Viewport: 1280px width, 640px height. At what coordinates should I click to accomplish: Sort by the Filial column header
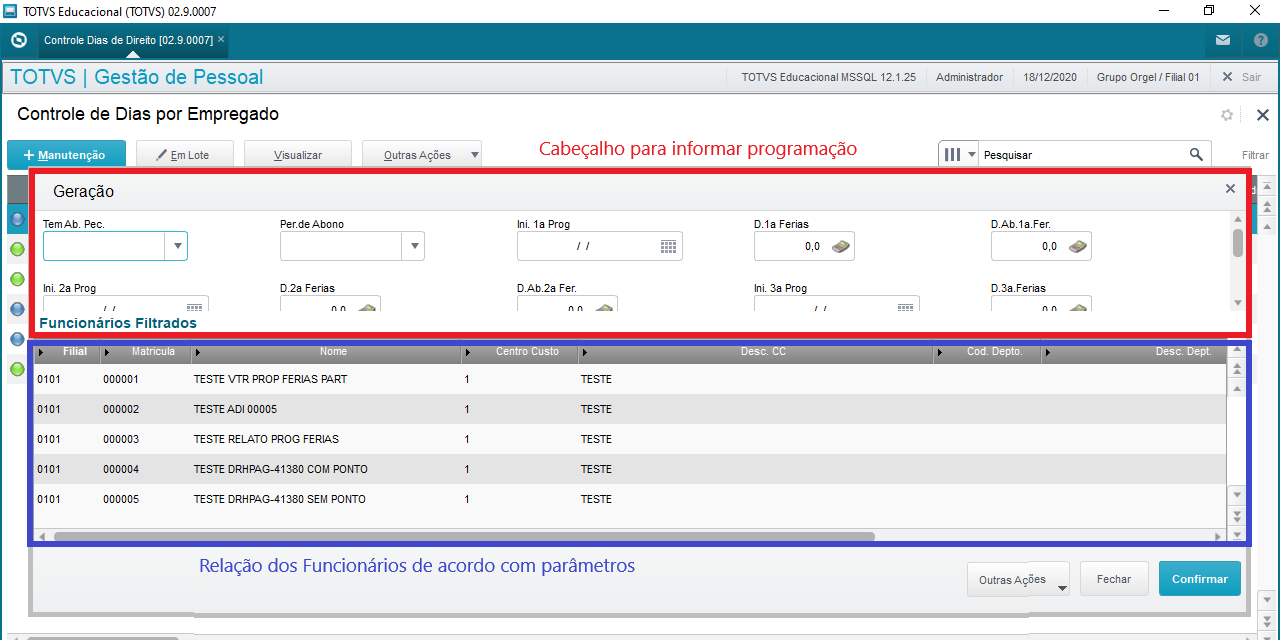66,352
